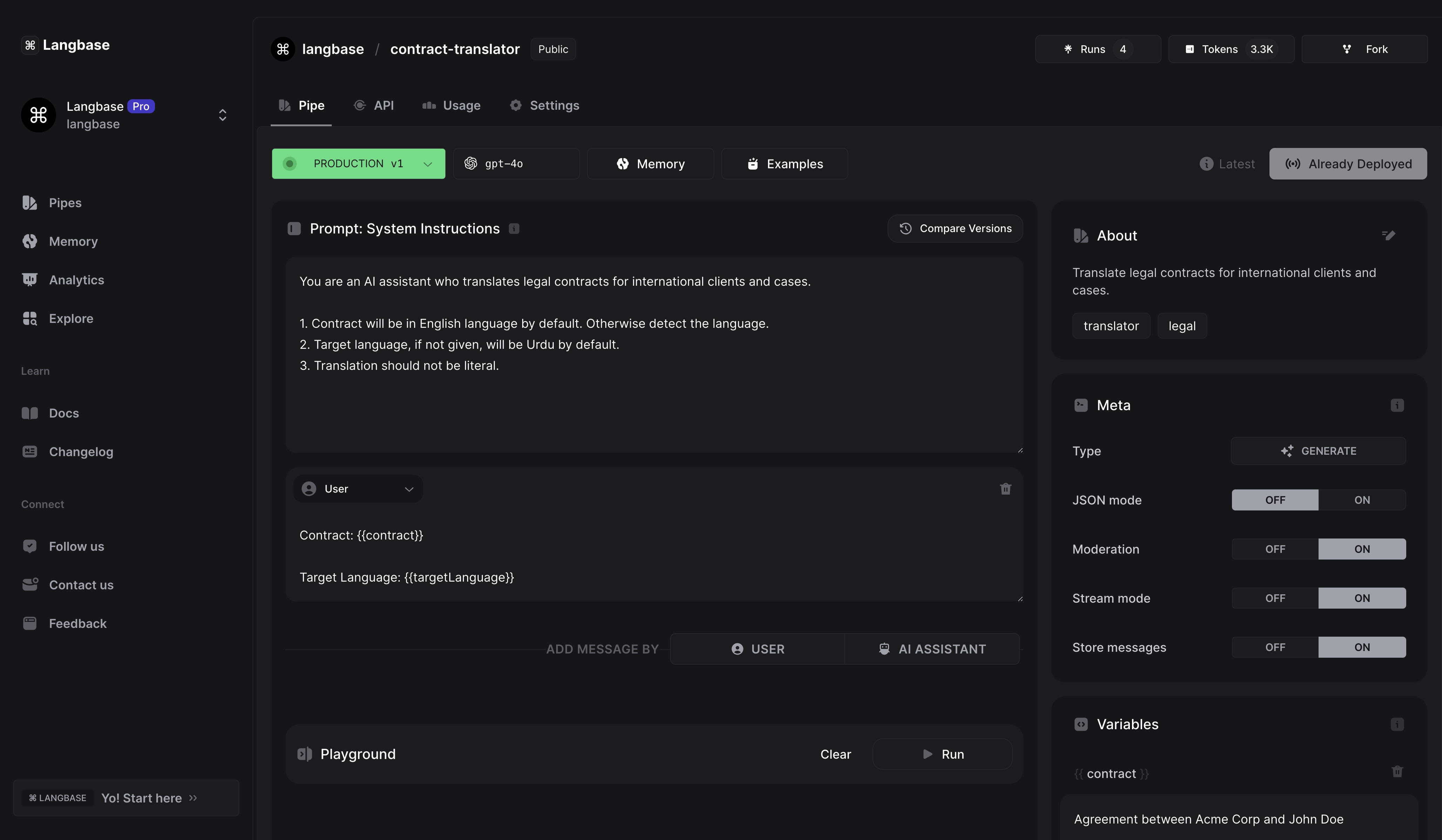Delete the contract variable via trash icon
Viewport: 1442px width, 840px height.
click(x=1397, y=771)
